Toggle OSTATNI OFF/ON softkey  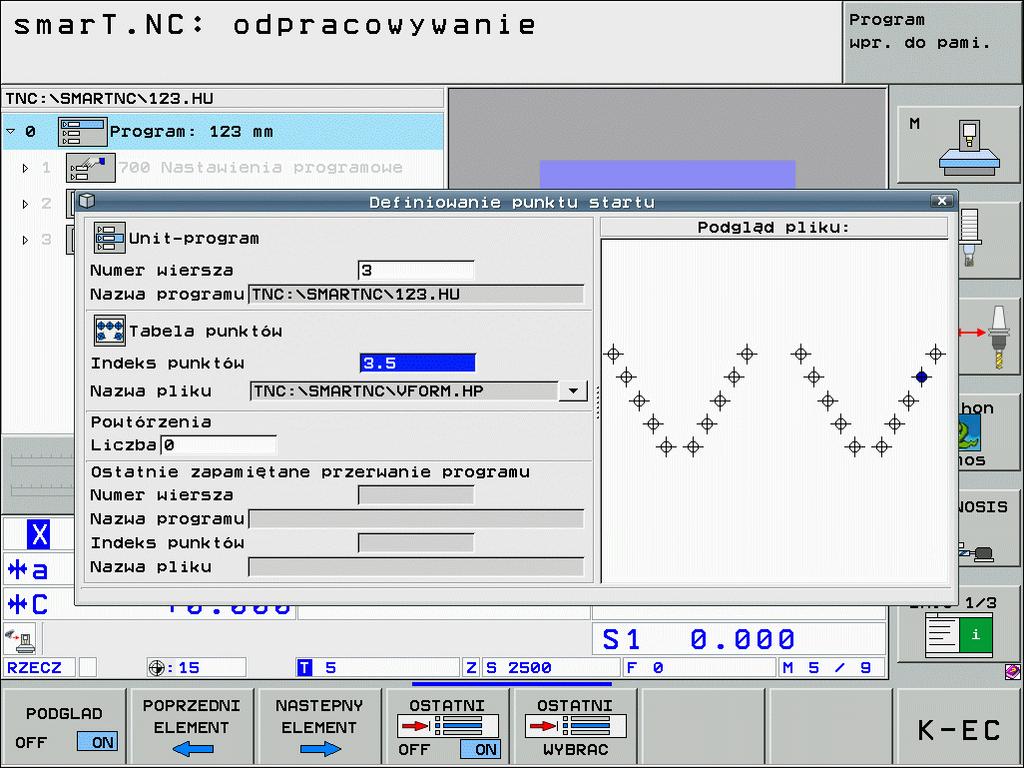click(x=447, y=727)
